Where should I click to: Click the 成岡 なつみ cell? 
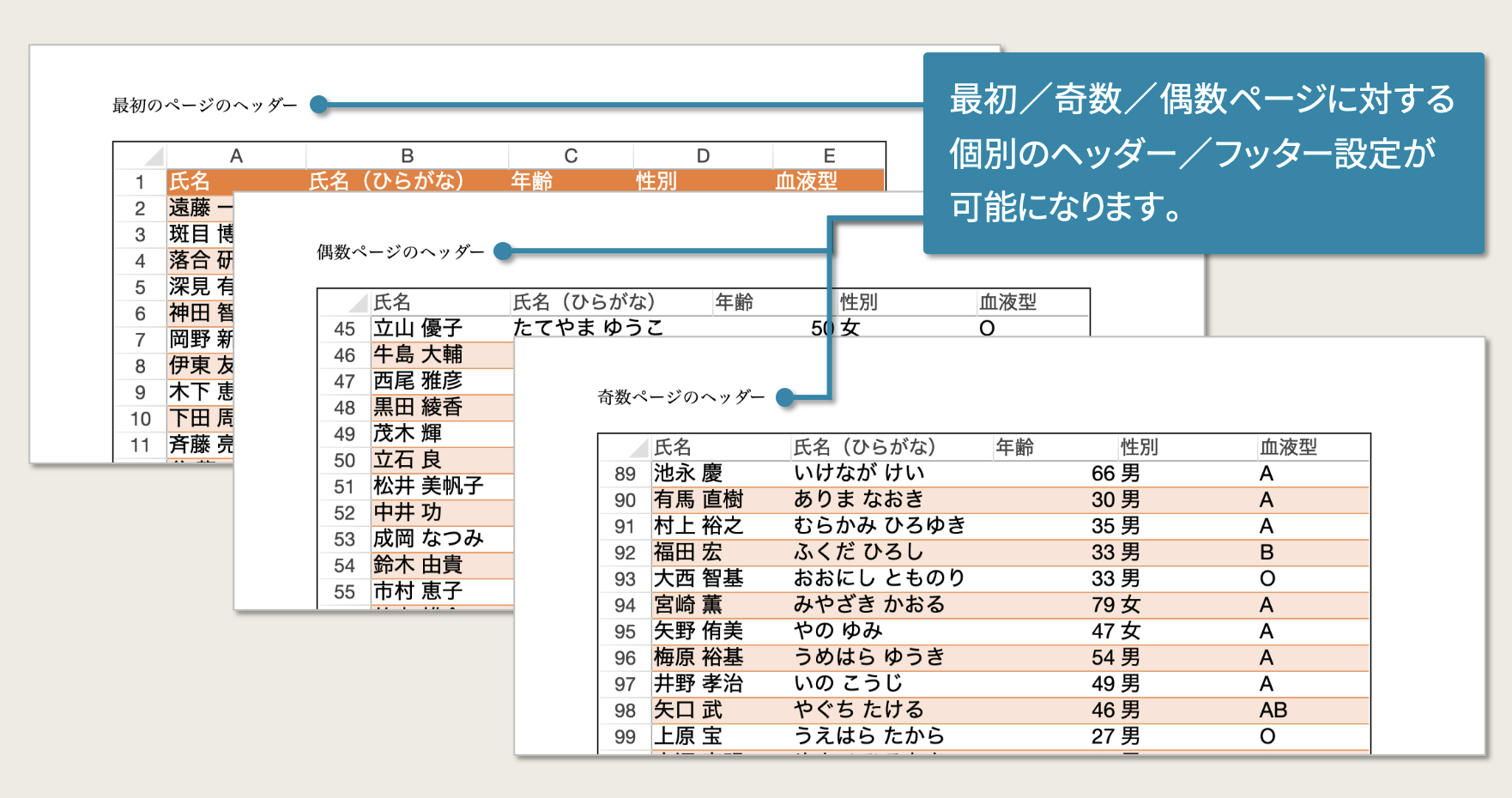tap(442, 539)
